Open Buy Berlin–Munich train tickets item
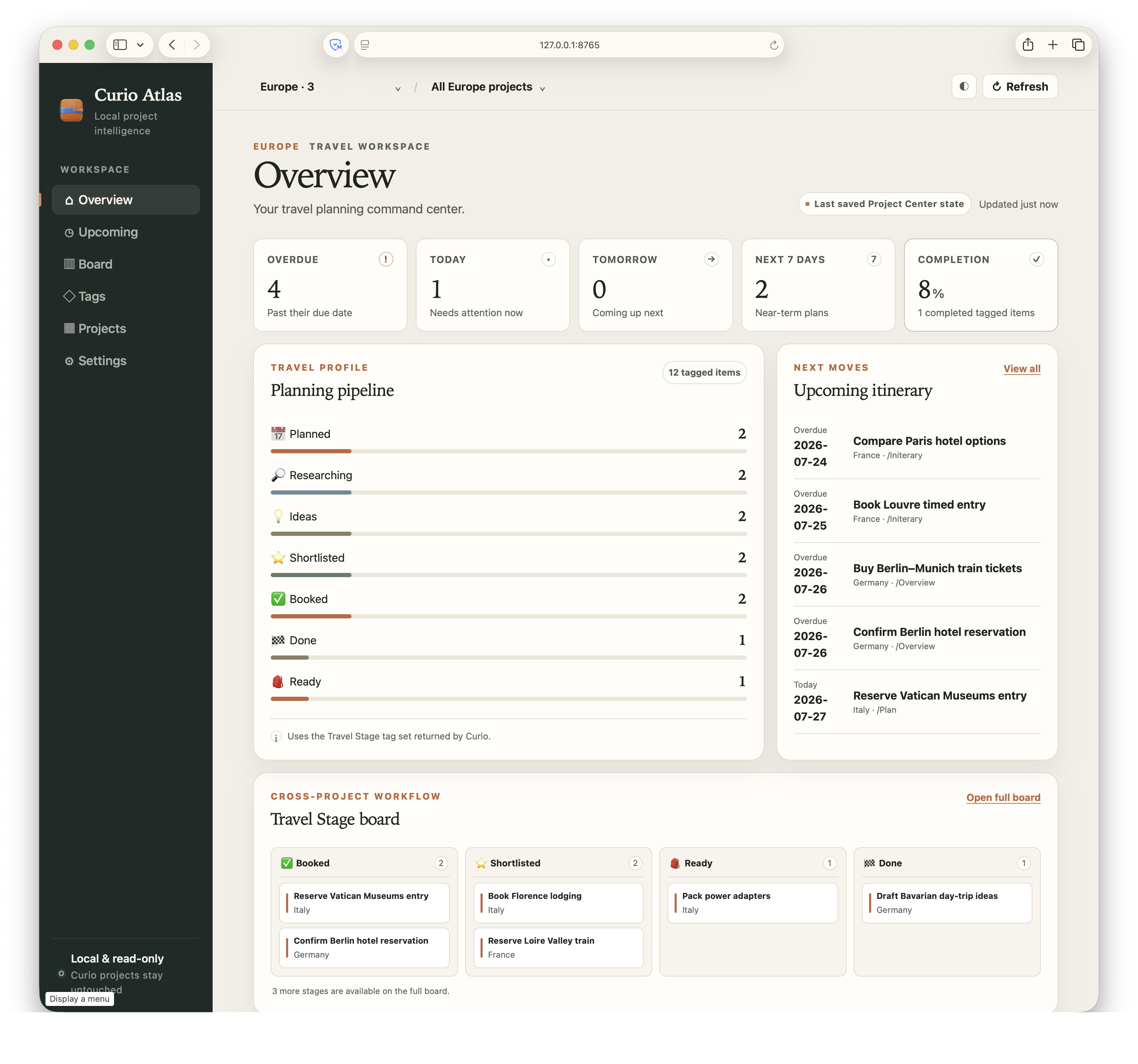This screenshot has width=1138, height=1064. click(917, 574)
